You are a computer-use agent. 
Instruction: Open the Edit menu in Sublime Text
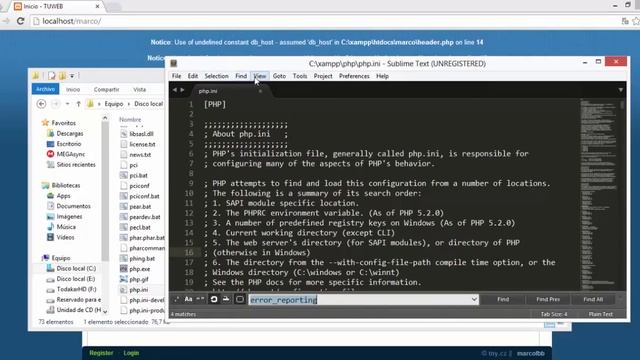[x=193, y=76]
